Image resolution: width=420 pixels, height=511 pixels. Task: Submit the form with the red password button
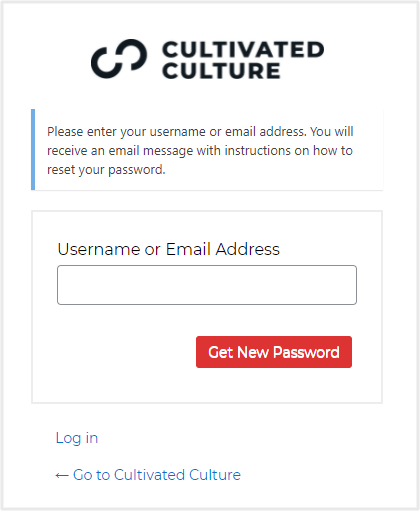tap(274, 352)
